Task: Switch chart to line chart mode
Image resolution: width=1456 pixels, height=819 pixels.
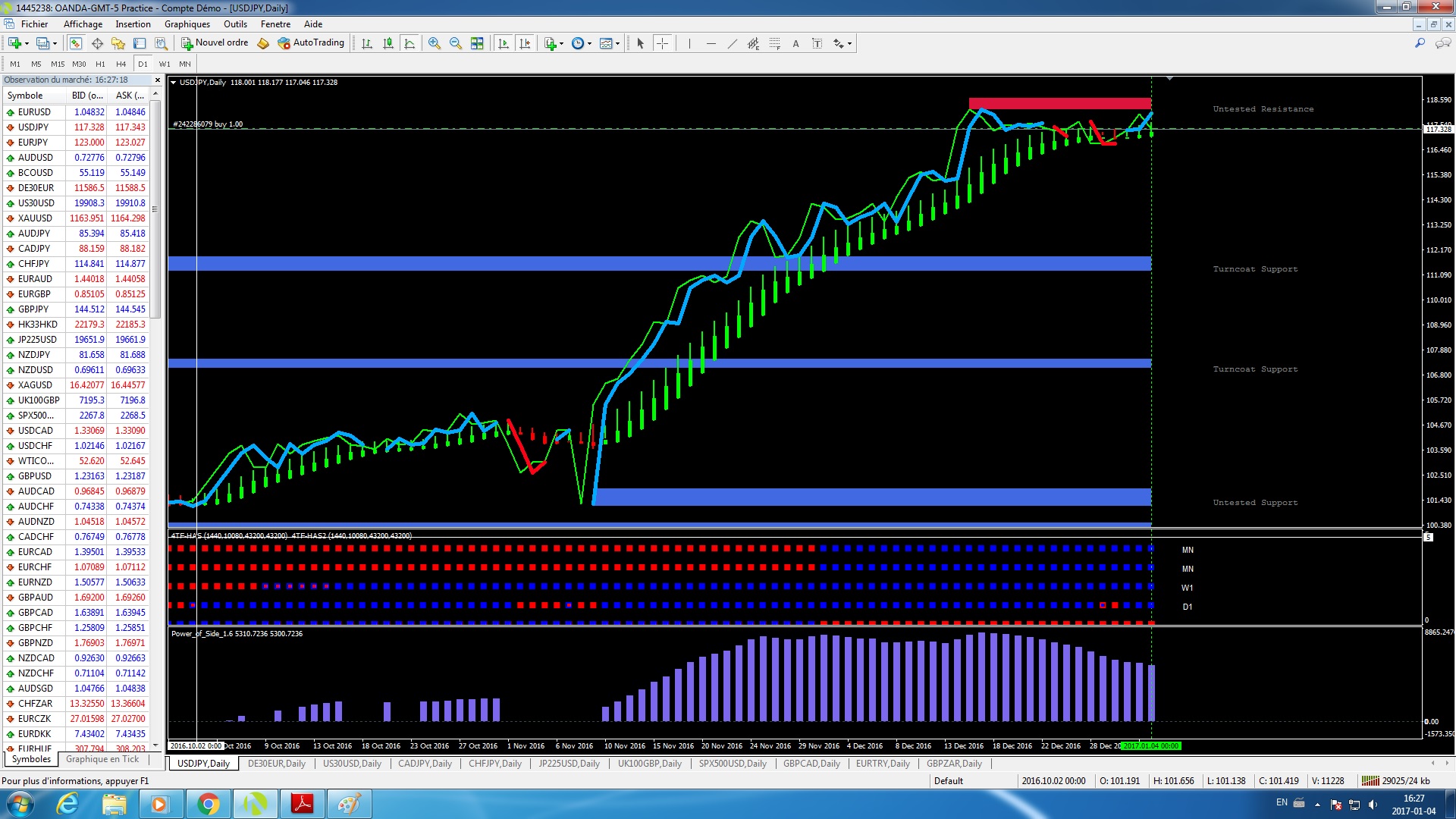Action: click(409, 43)
